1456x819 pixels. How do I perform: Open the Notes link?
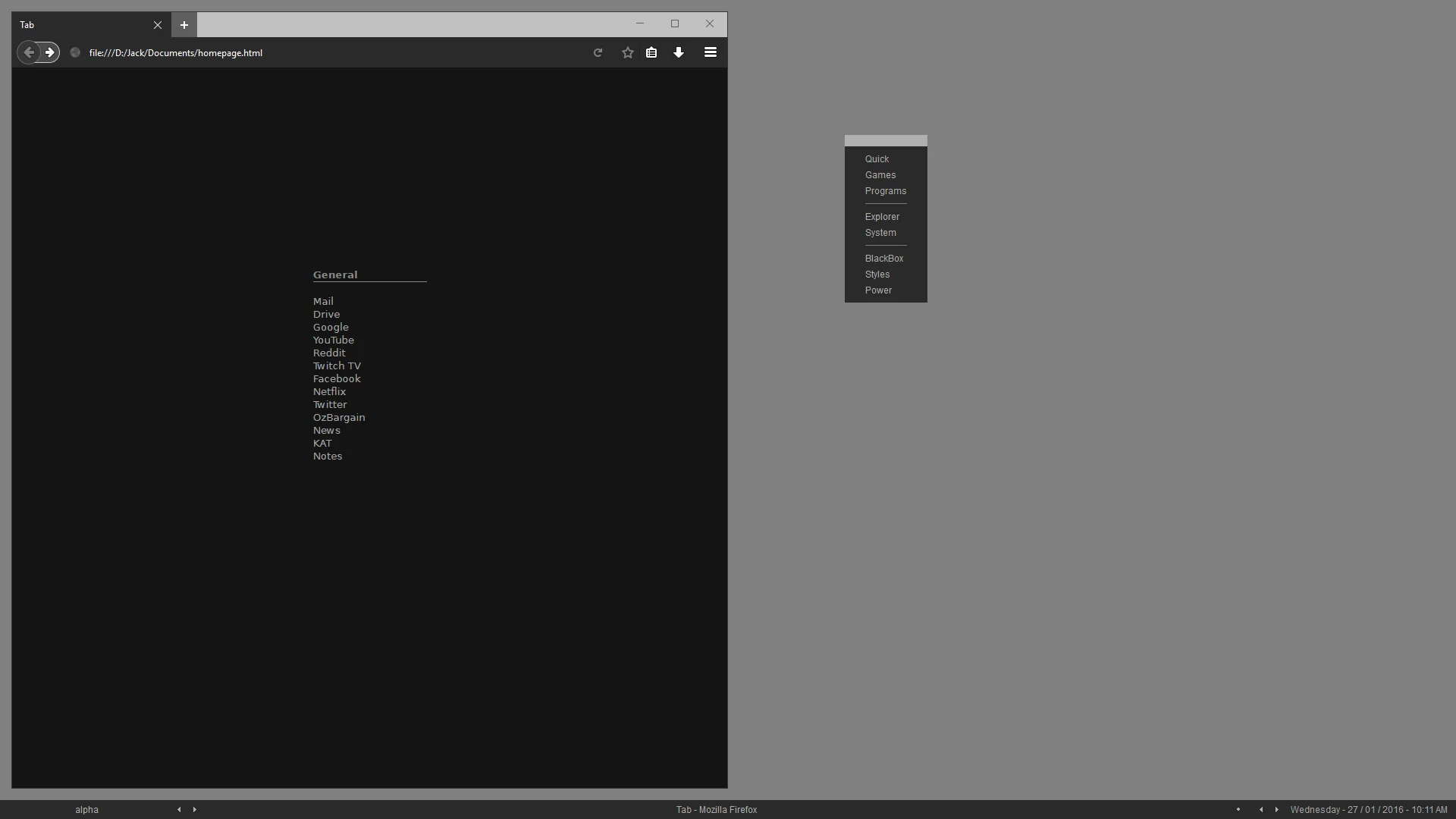click(x=328, y=456)
